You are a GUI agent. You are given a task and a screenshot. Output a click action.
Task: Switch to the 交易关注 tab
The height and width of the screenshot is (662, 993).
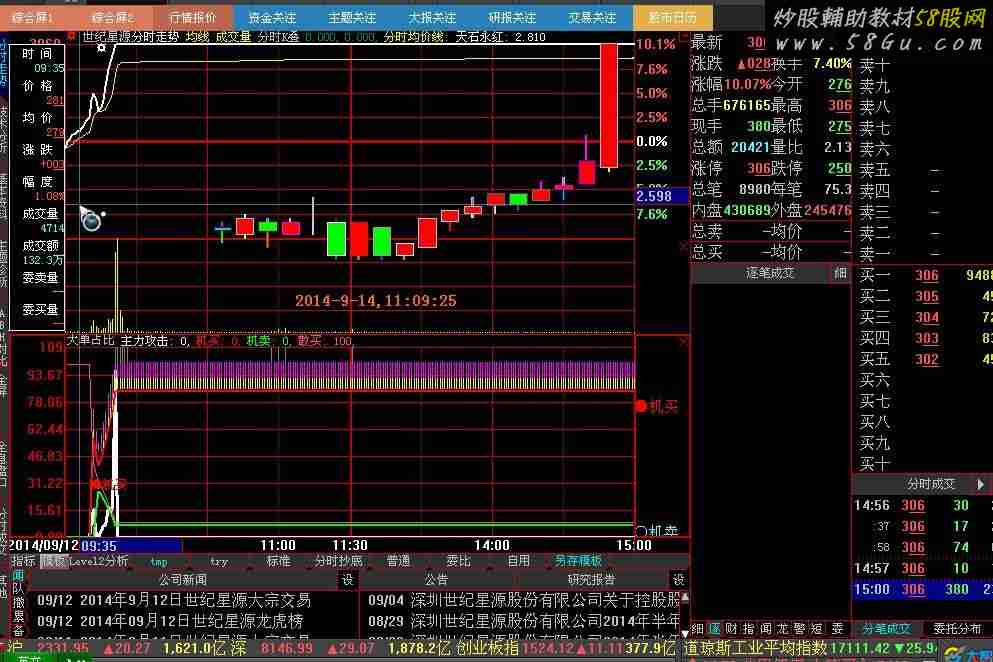click(x=592, y=17)
